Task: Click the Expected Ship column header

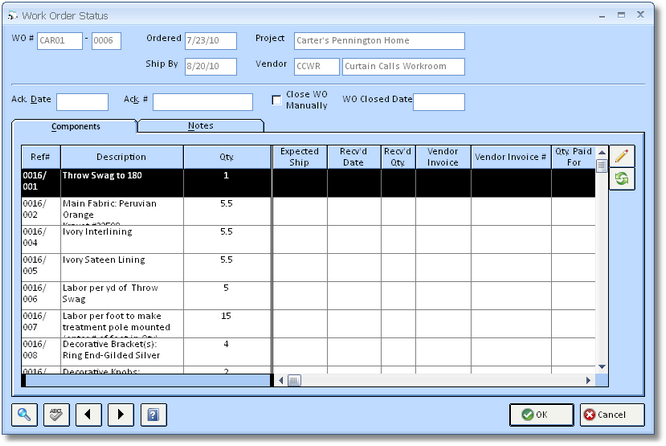Action: pyautogui.click(x=299, y=157)
